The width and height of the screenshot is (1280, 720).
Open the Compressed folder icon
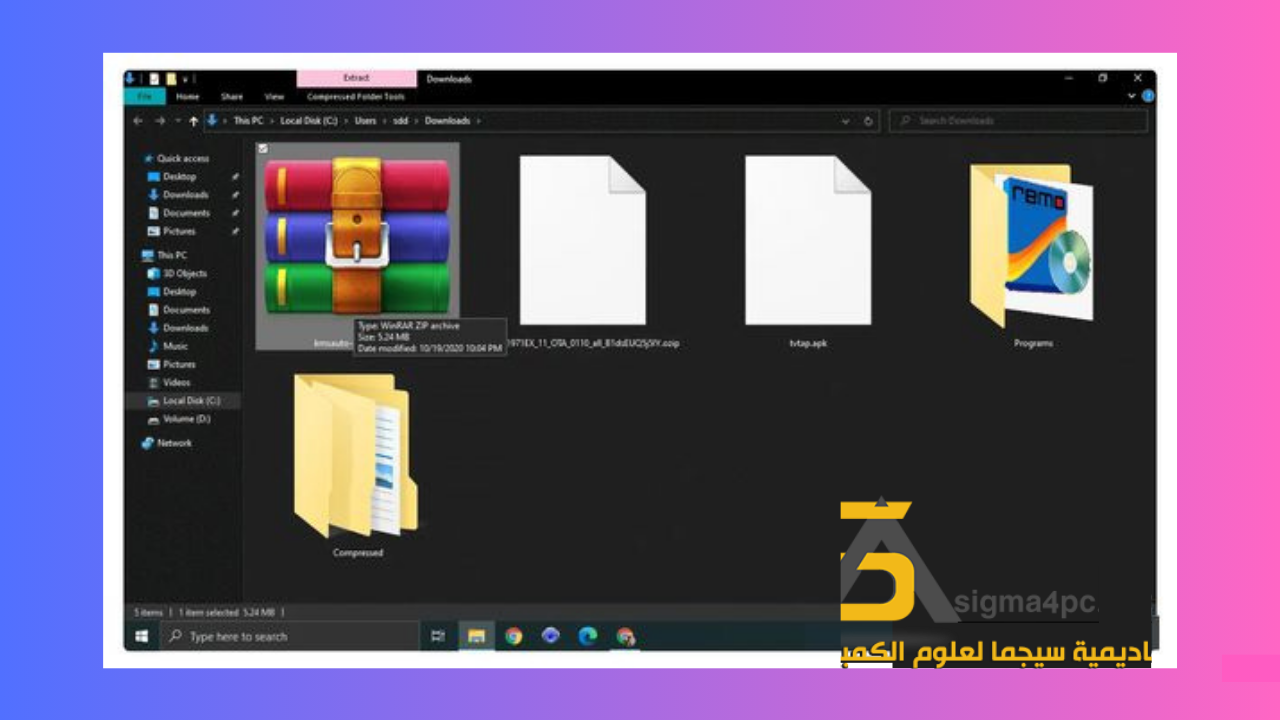(356, 455)
